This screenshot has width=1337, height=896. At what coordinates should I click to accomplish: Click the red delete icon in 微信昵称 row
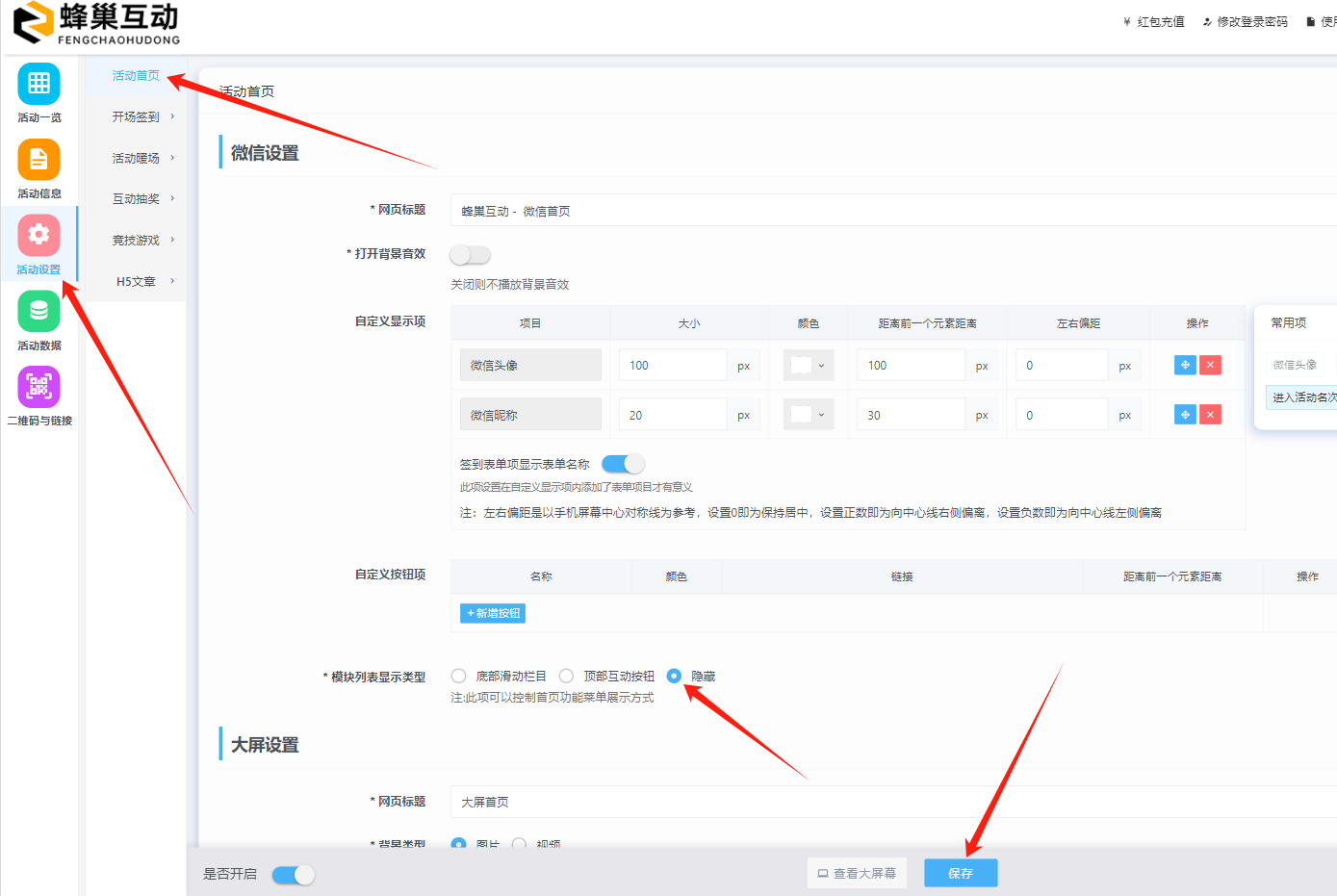[x=1211, y=414]
